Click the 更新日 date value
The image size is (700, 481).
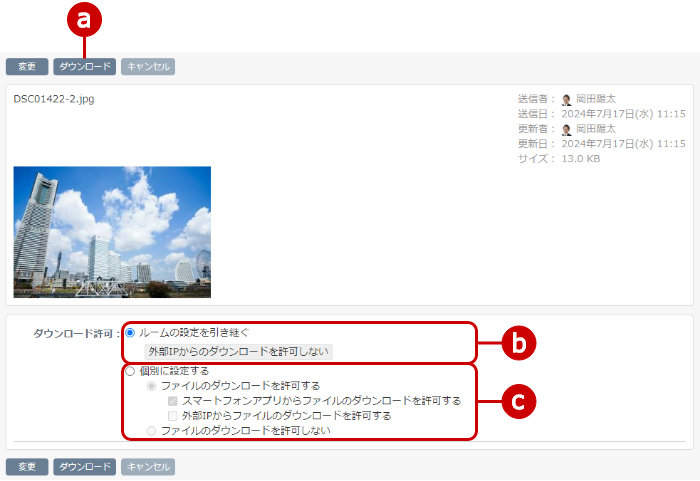click(x=623, y=144)
